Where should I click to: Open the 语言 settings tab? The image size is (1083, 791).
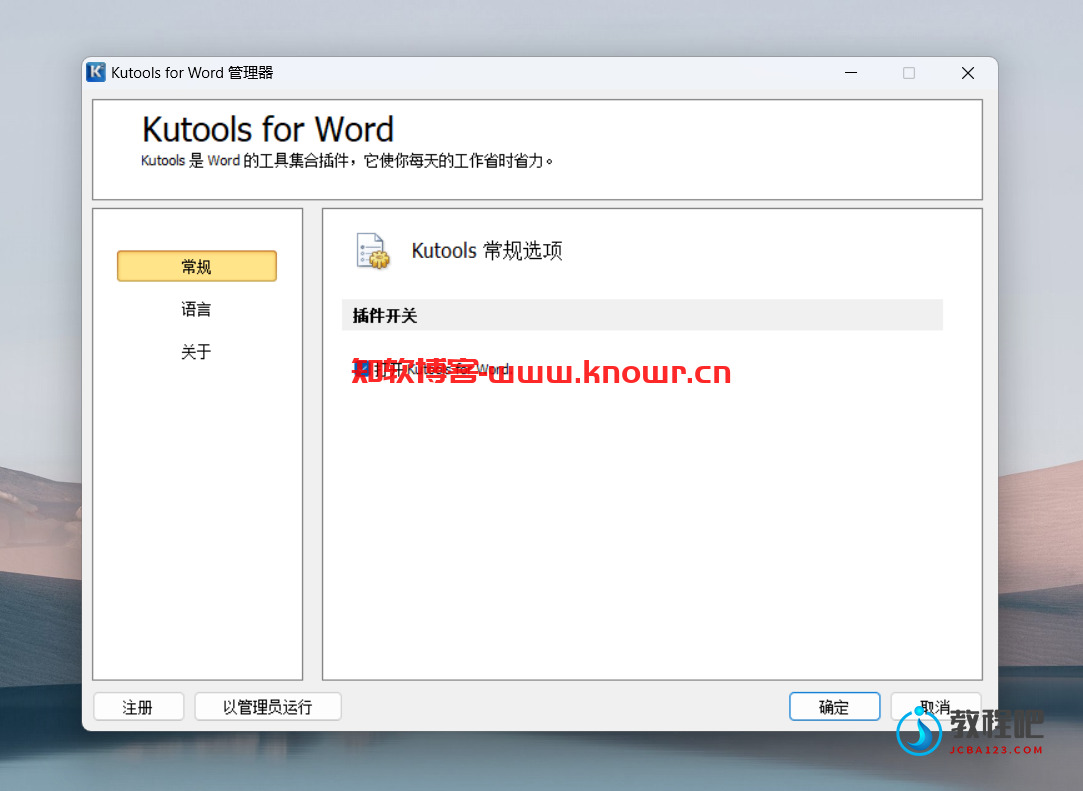[x=196, y=309]
